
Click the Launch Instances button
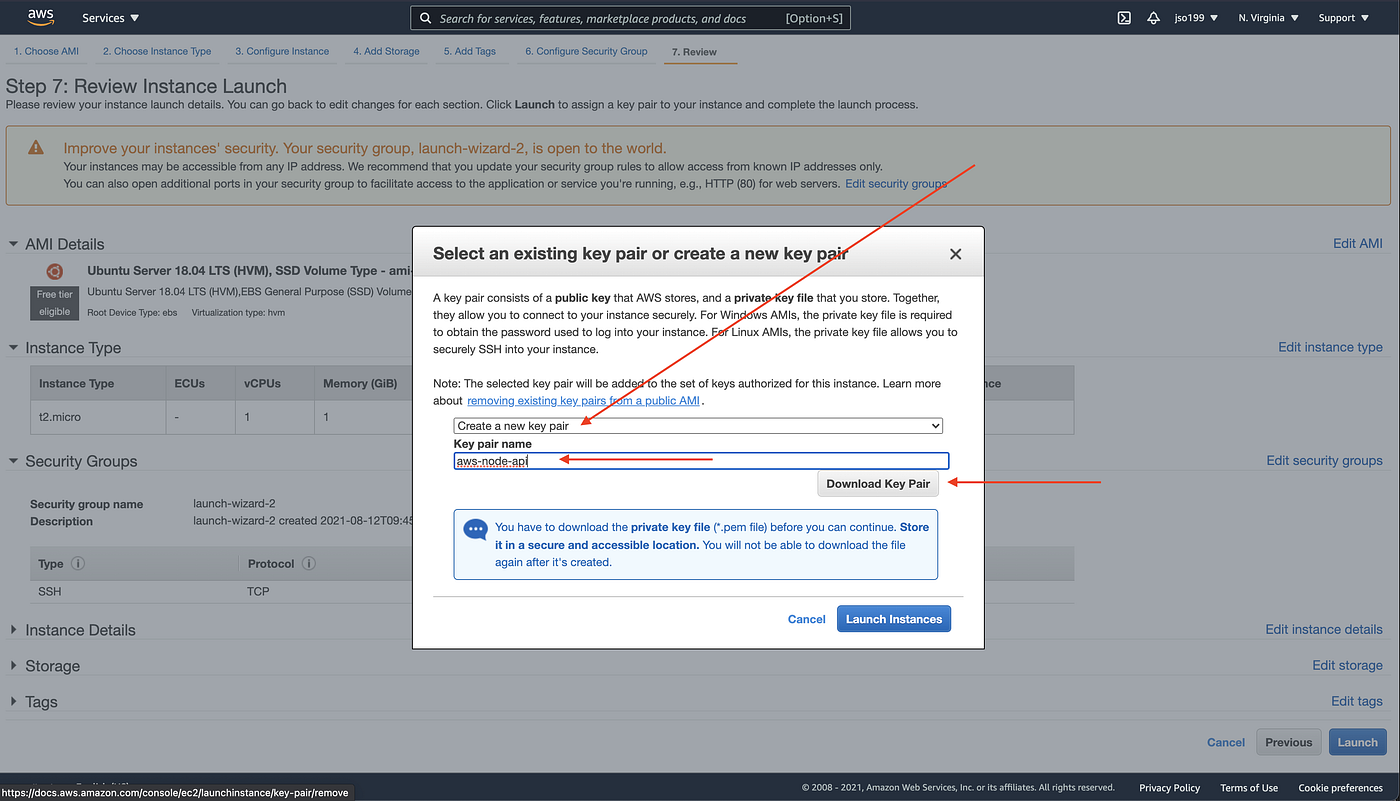[x=893, y=618]
